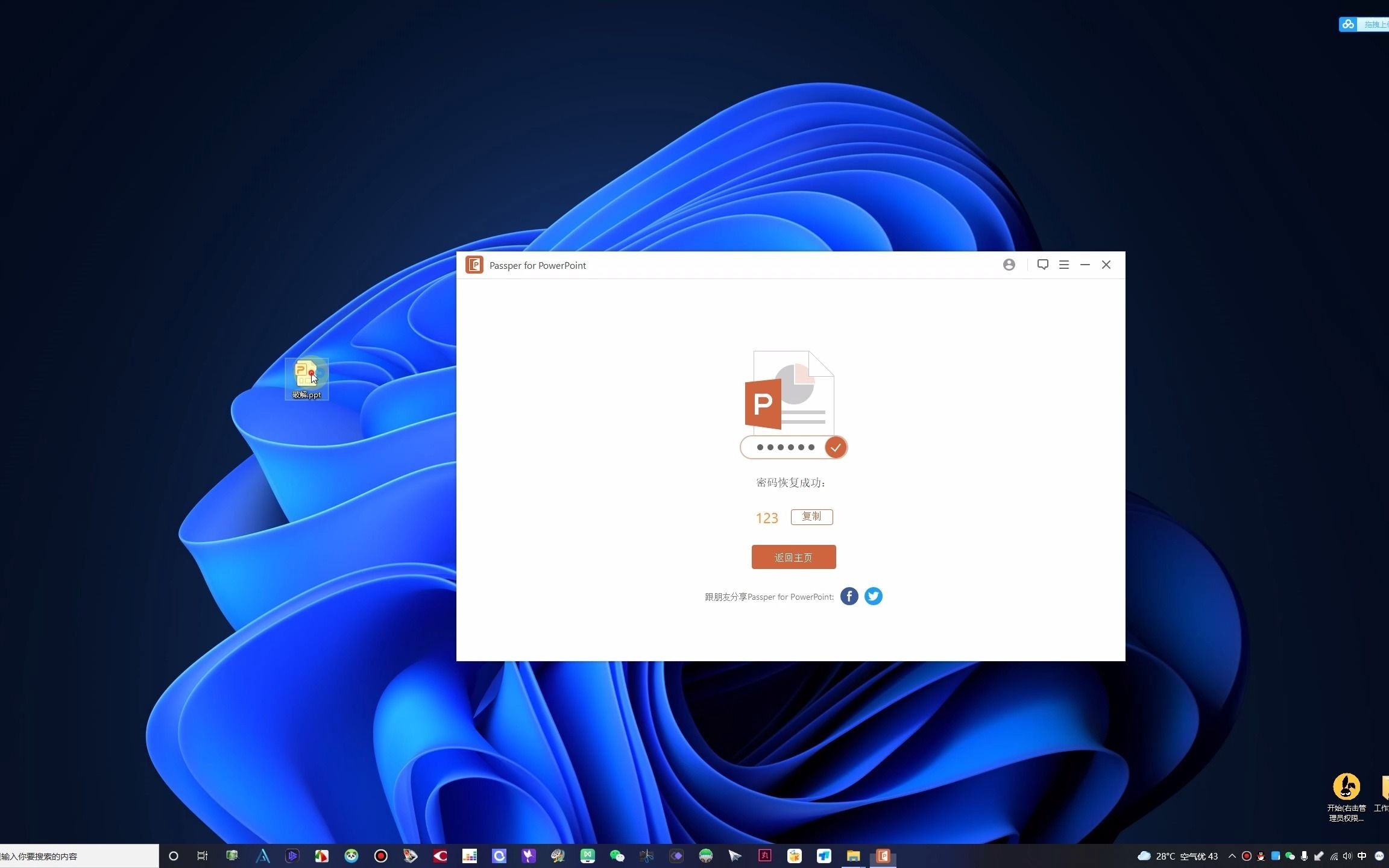Viewport: 1389px width, 868px height.
Task: Click the Passper app logo in title bar
Action: (x=474, y=265)
